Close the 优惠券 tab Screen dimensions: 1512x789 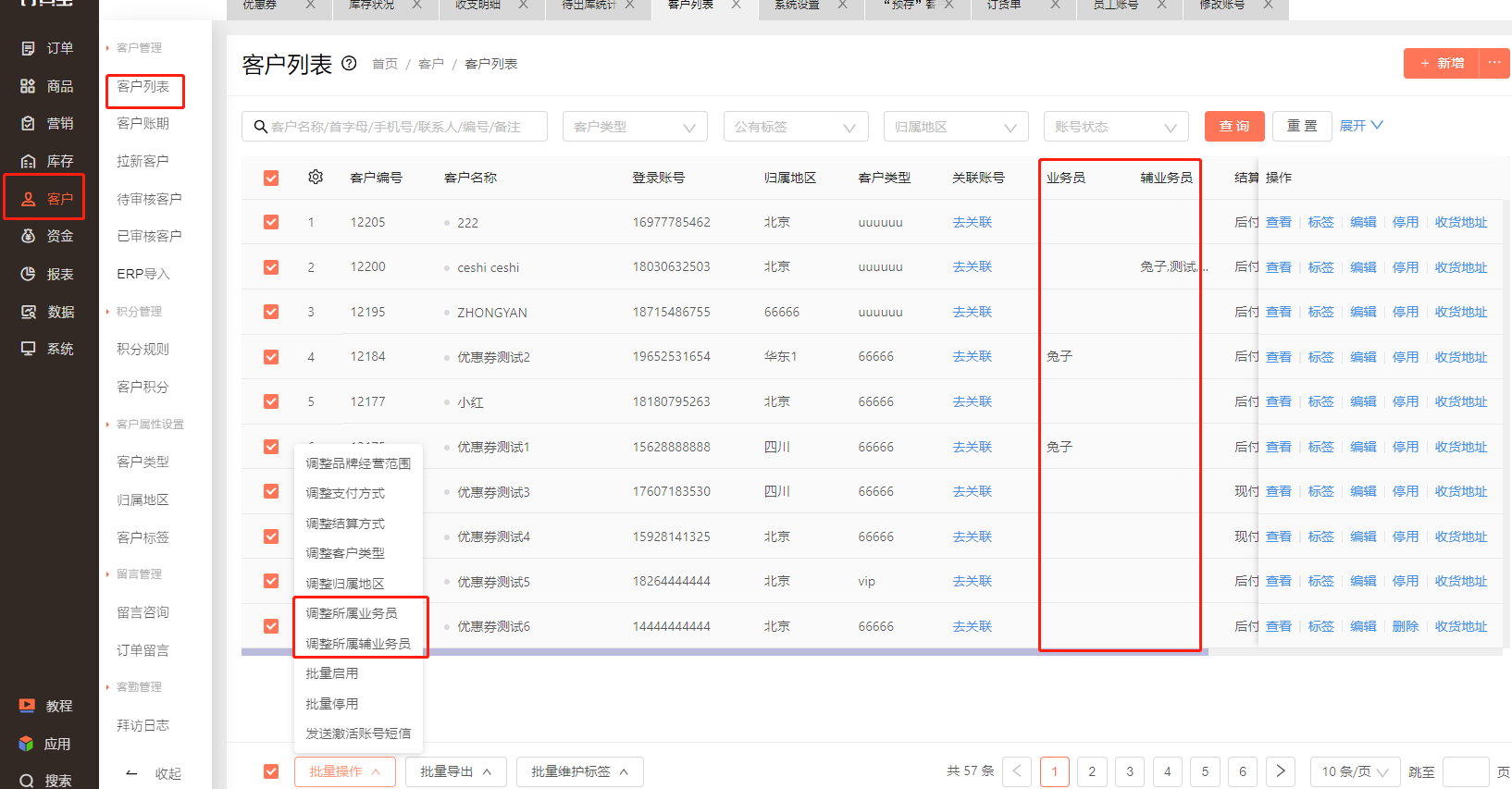[x=310, y=5]
